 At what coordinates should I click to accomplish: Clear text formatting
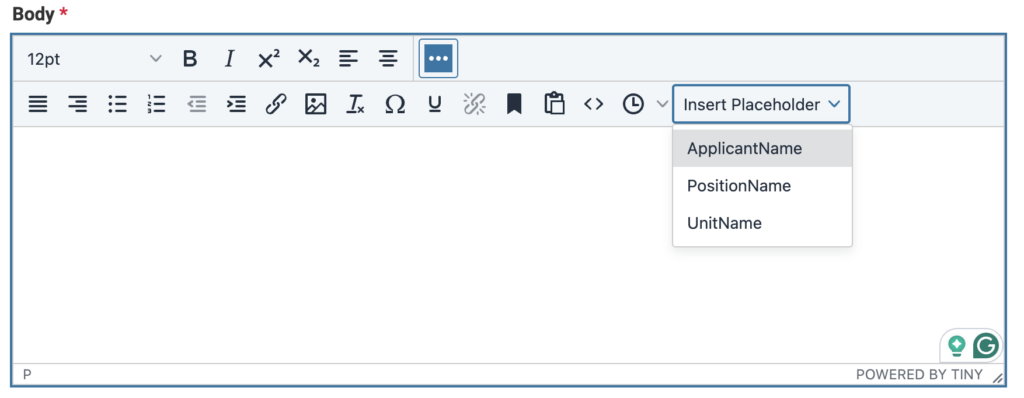click(x=355, y=104)
